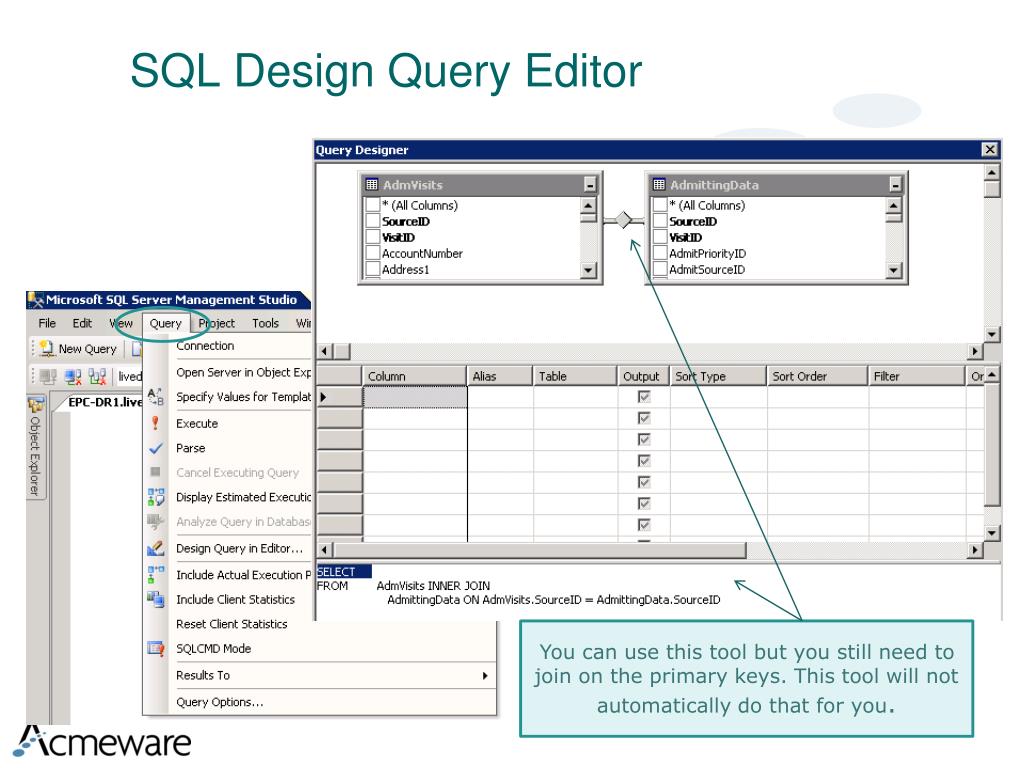This screenshot has height=768, width=1024.
Task: Click the Object Explorer side tab
Action: (x=35, y=447)
